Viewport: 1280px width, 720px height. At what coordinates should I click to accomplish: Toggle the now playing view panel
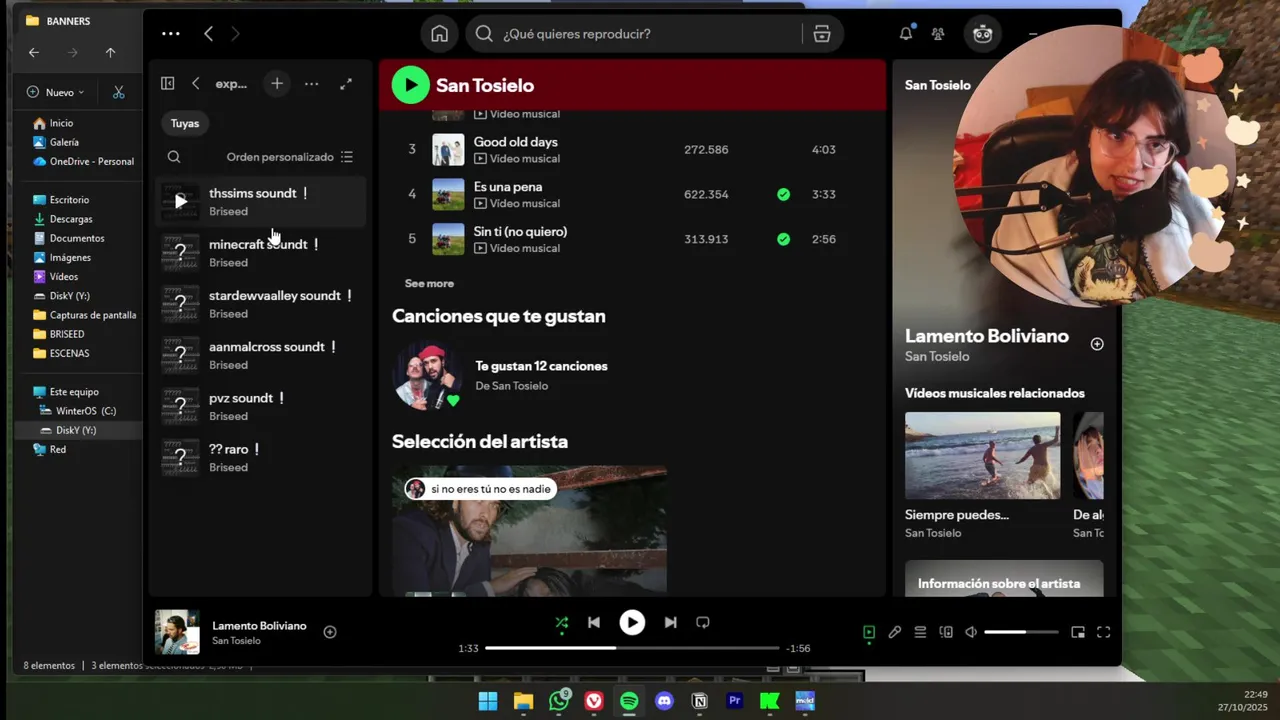[869, 632]
